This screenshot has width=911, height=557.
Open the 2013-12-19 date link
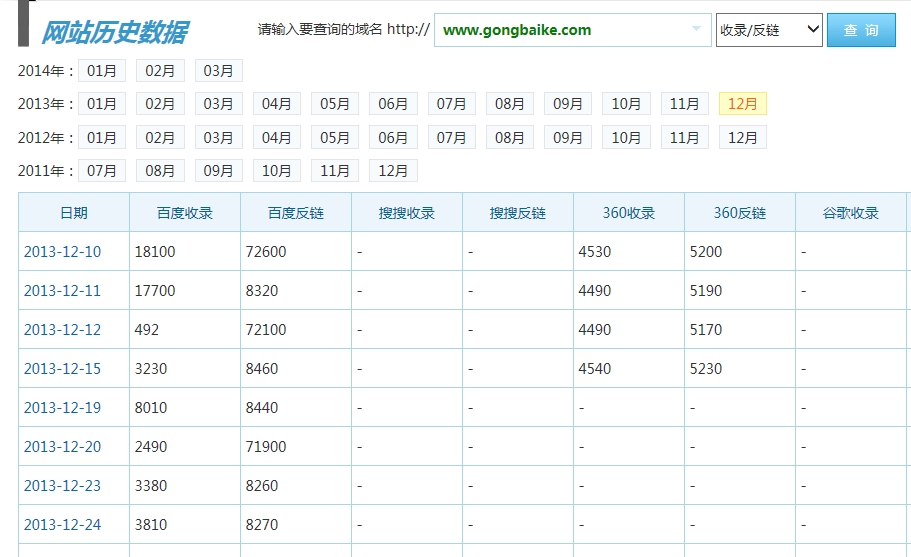[x=62, y=407]
